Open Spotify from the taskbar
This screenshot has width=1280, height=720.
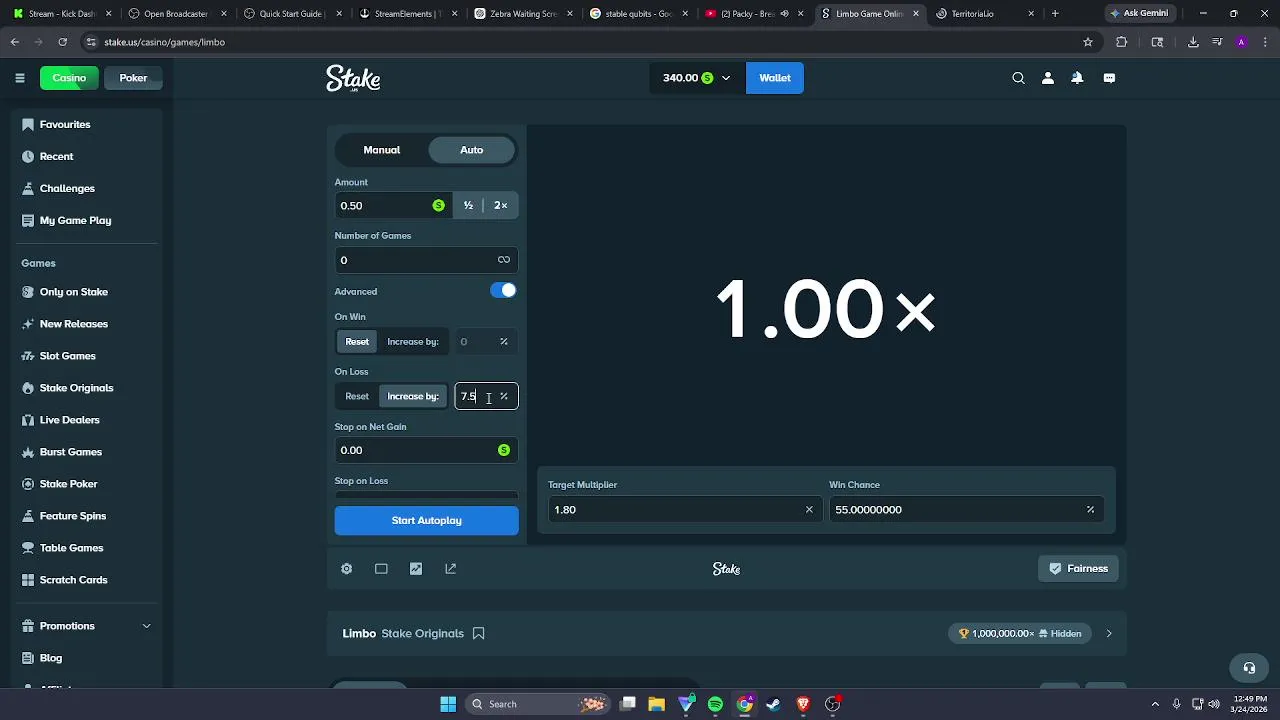pos(715,704)
